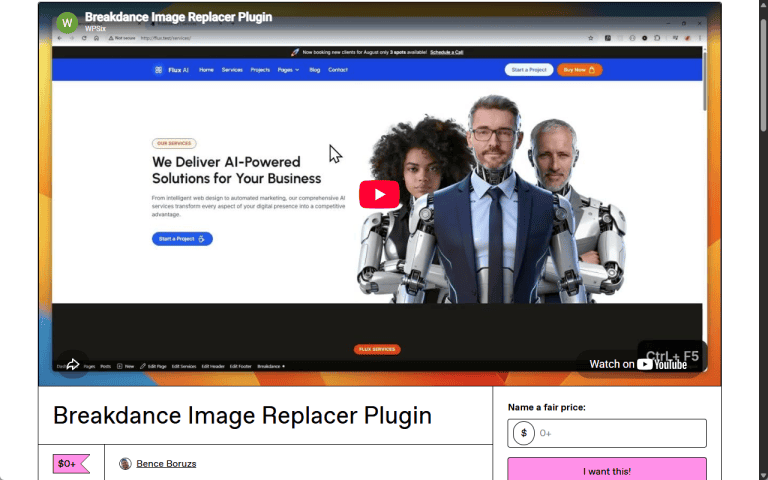Image resolution: width=768 pixels, height=480 pixels.
Task: Click the orange FLUX SERVICES badge in the video
Action: coord(377,349)
